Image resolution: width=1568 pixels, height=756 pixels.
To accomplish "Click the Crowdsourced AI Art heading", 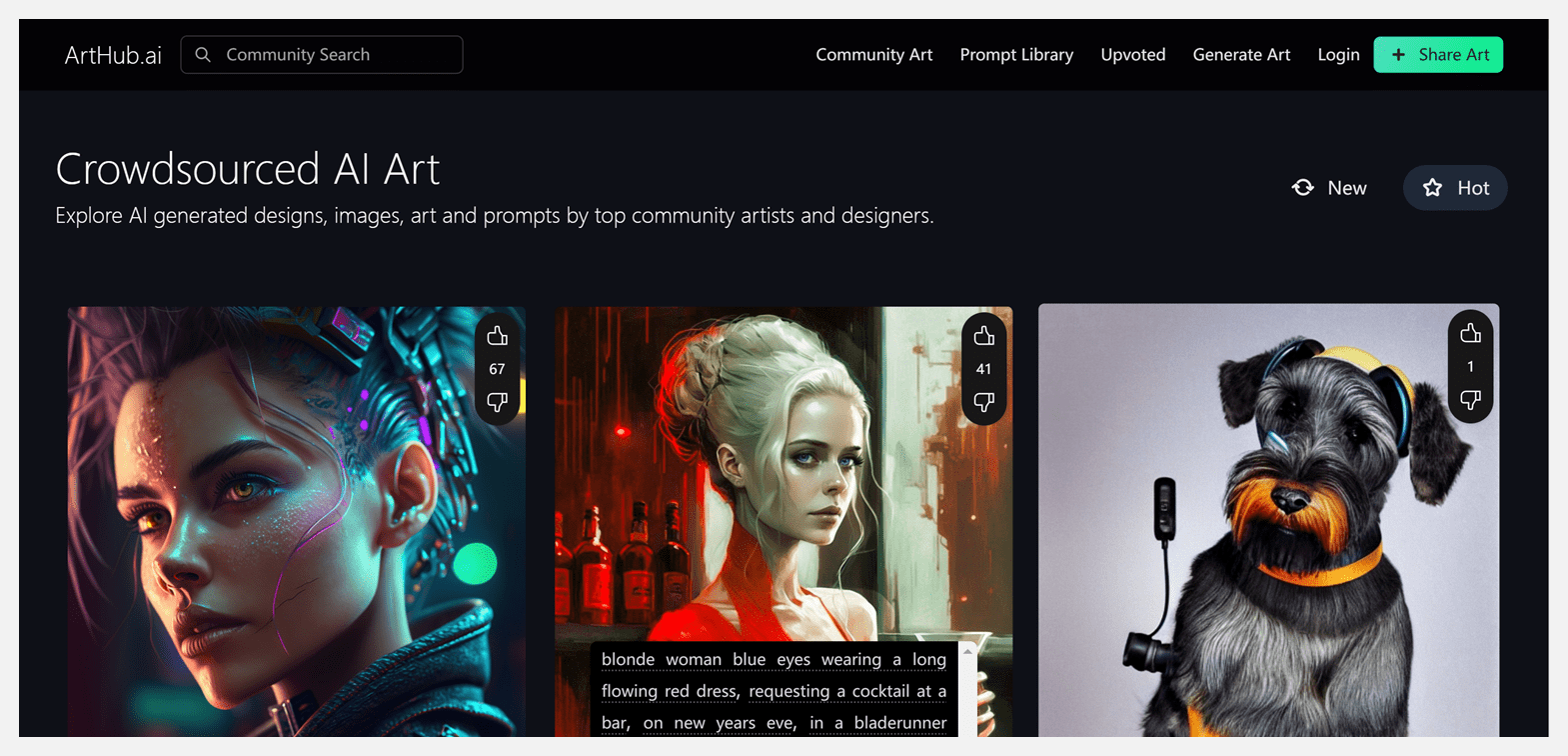I will [x=248, y=168].
